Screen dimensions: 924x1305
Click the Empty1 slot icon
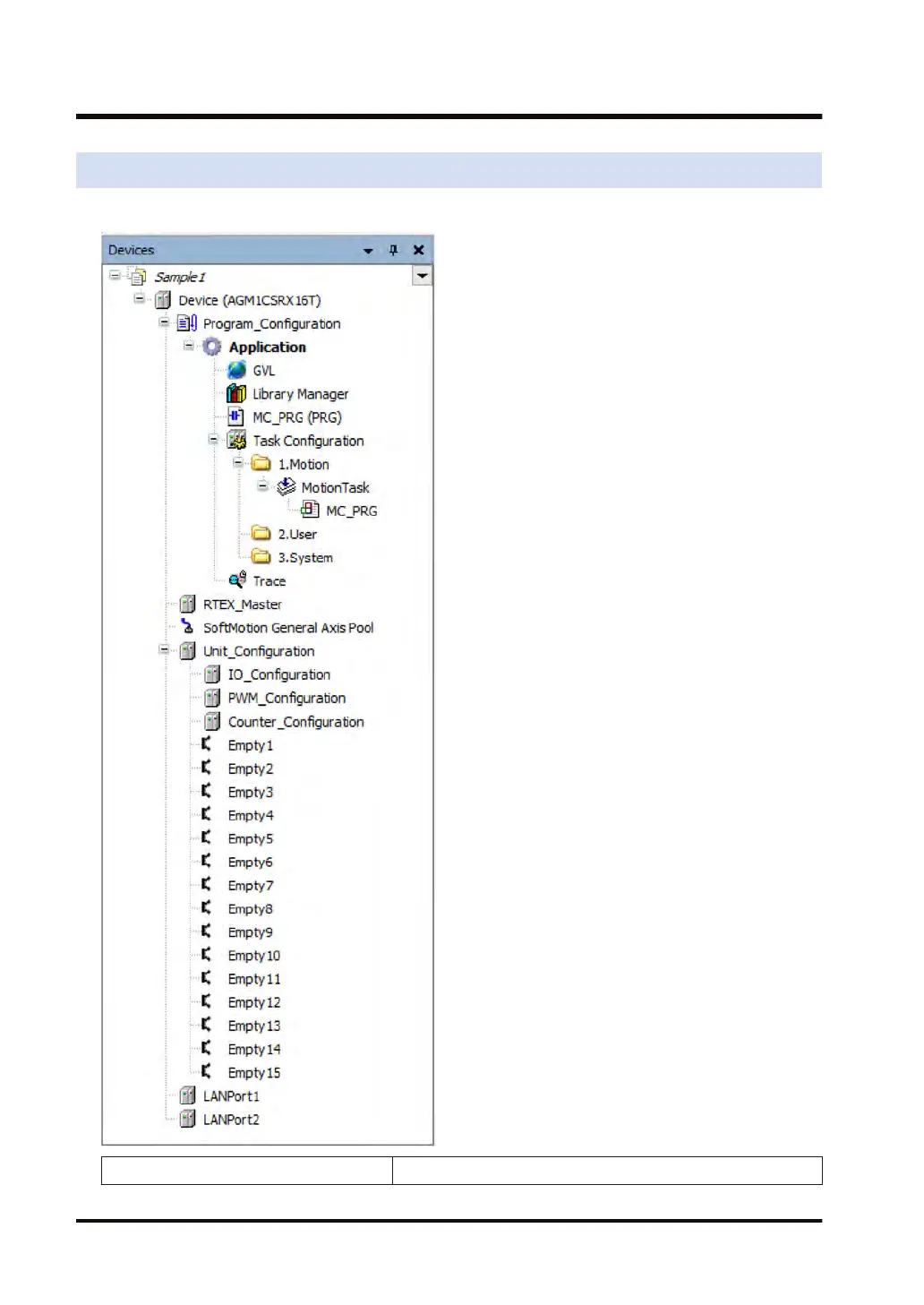tap(207, 744)
